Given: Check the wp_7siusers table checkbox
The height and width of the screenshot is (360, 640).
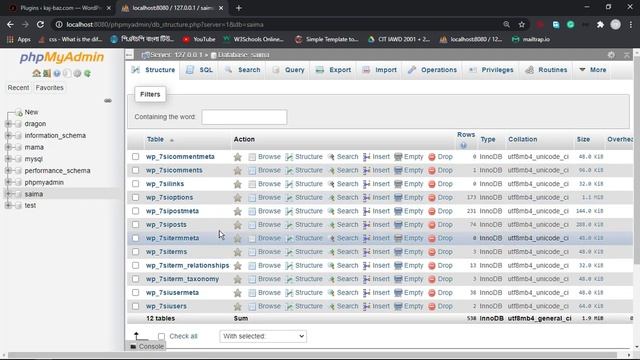Looking at the screenshot, I should click(136, 307).
